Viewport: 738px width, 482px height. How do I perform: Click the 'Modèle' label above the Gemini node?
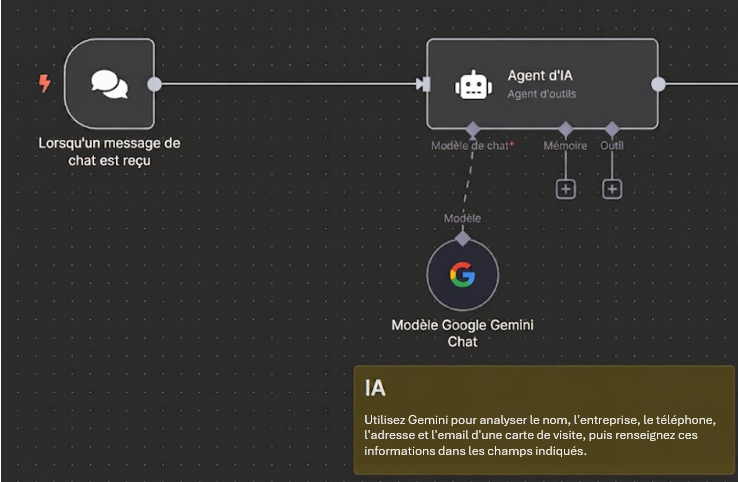point(463,218)
